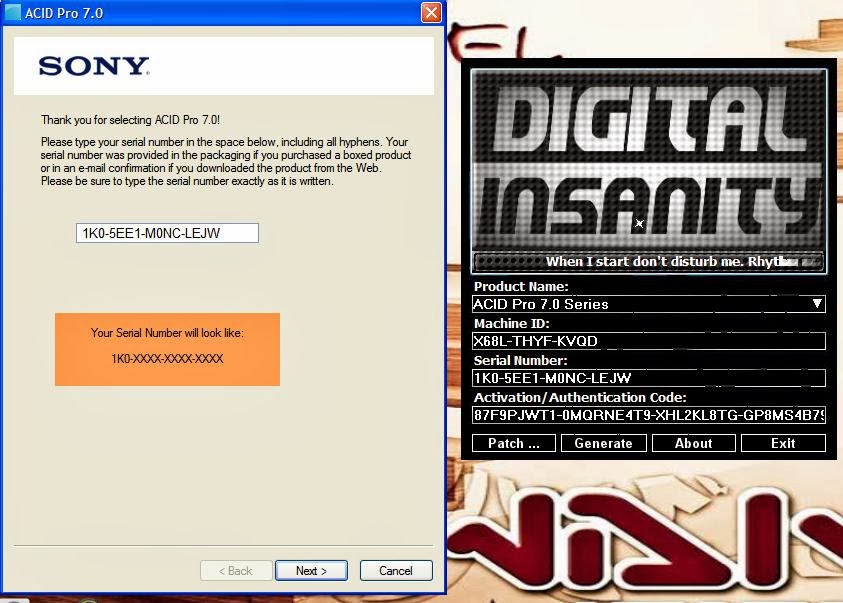843x603 pixels.
Task: Click the Patch button in keygen
Action: coord(513,443)
